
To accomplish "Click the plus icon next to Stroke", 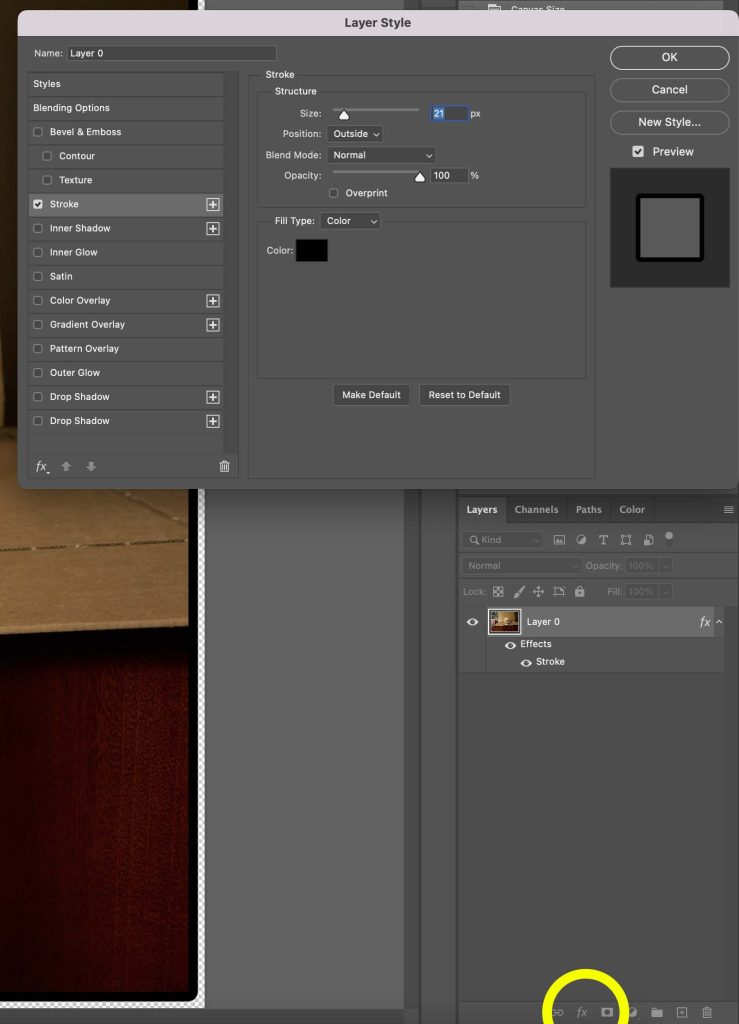I will [x=212, y=204].
